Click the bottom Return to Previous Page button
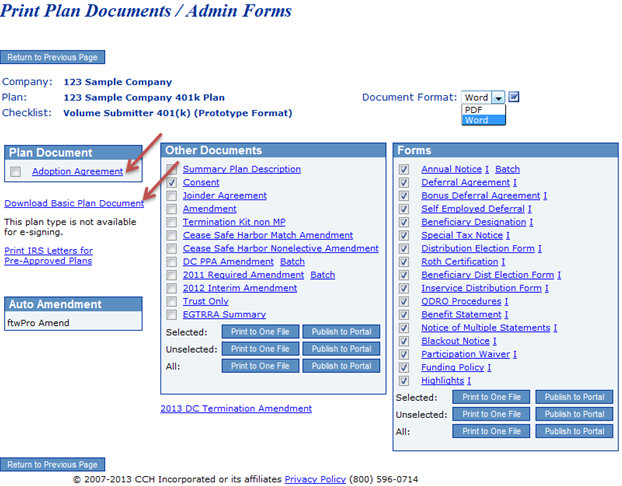The width and height of the screenshot is (622, 486). (x=52, y=464)
